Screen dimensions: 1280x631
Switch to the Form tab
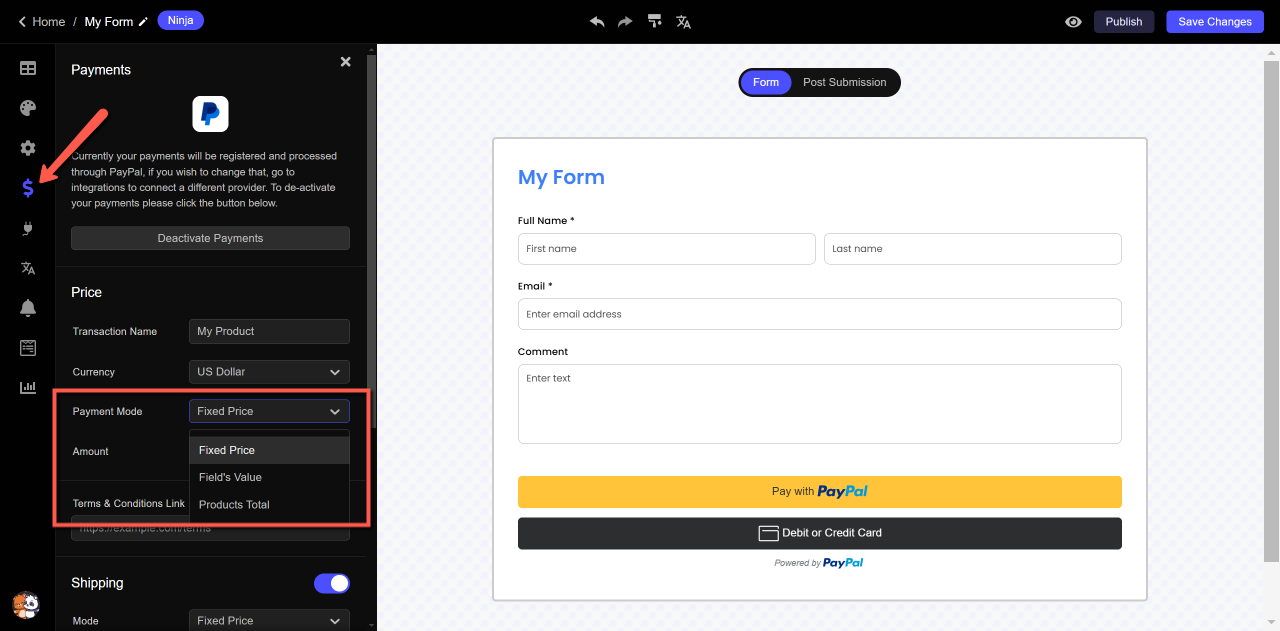pos(766,82)
